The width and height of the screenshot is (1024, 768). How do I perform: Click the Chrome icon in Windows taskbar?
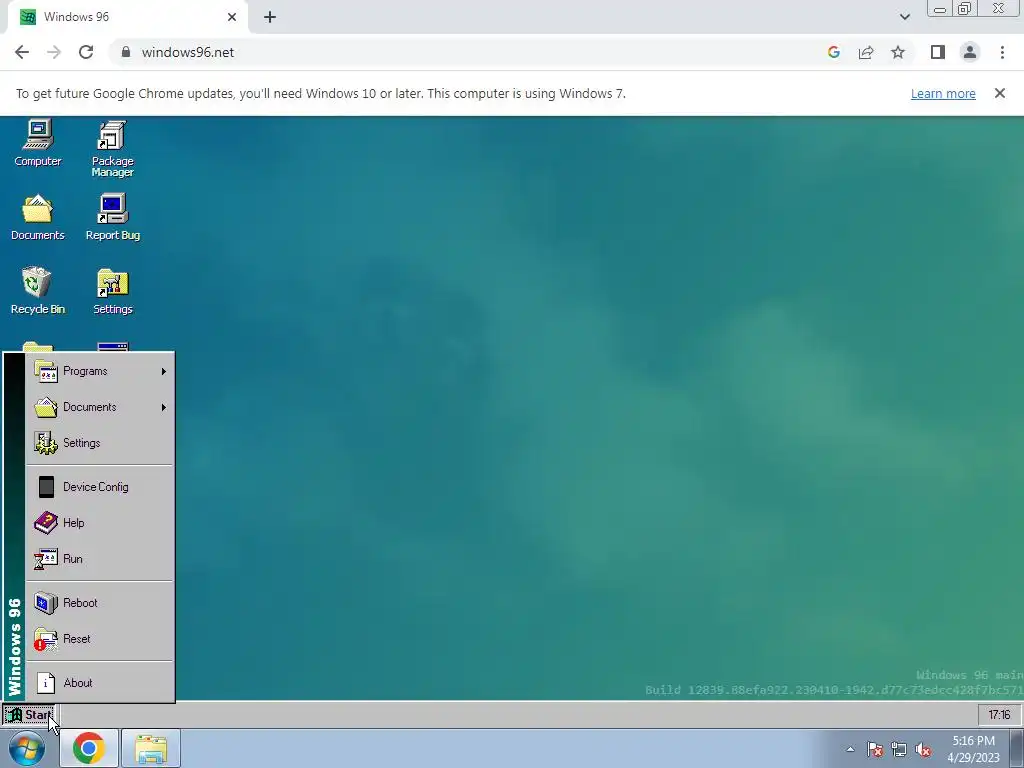[x=89, y=748]
